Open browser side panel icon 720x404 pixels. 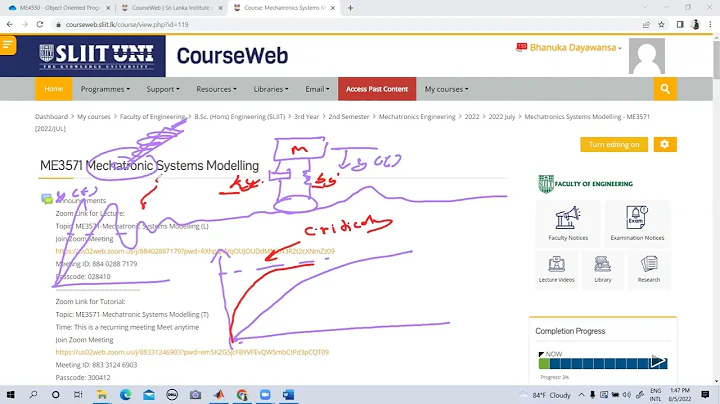point(680,24)
